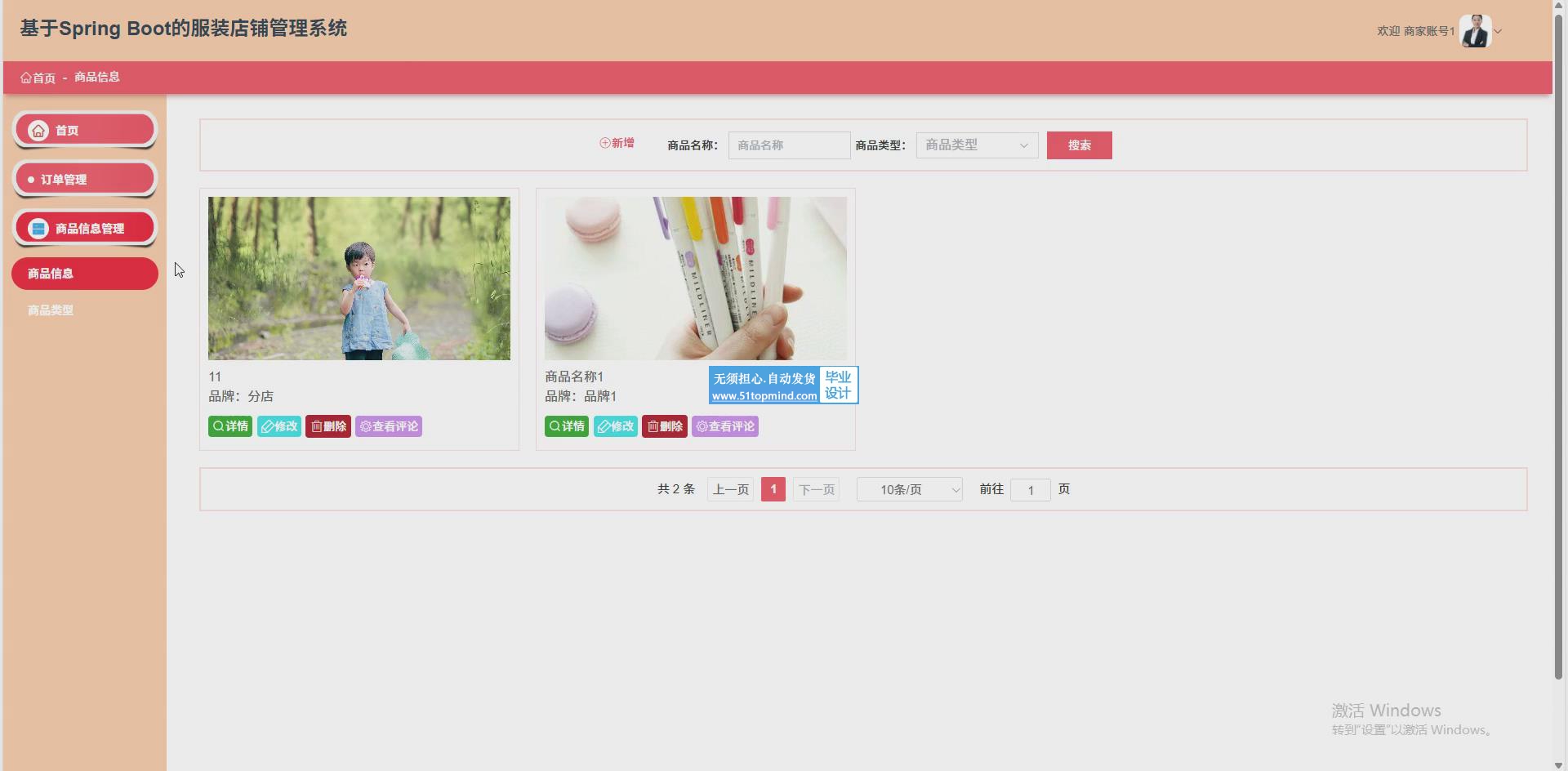Viewport: 1568px width, 771px height.
Task: View comments 查看评论 for 商品名称1
Action: click(725, 426)
